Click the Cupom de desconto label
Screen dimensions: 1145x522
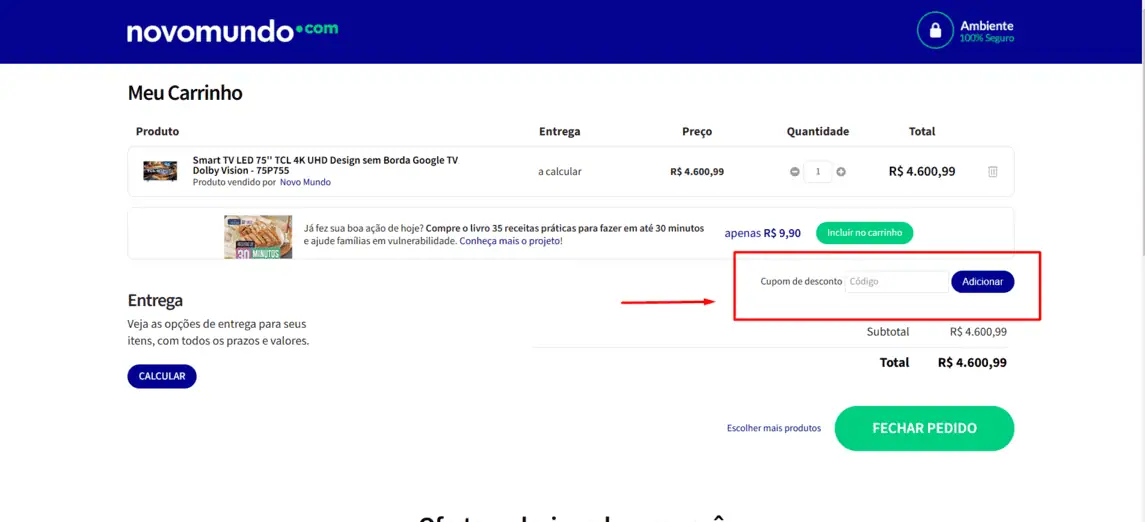coord(801,282)
